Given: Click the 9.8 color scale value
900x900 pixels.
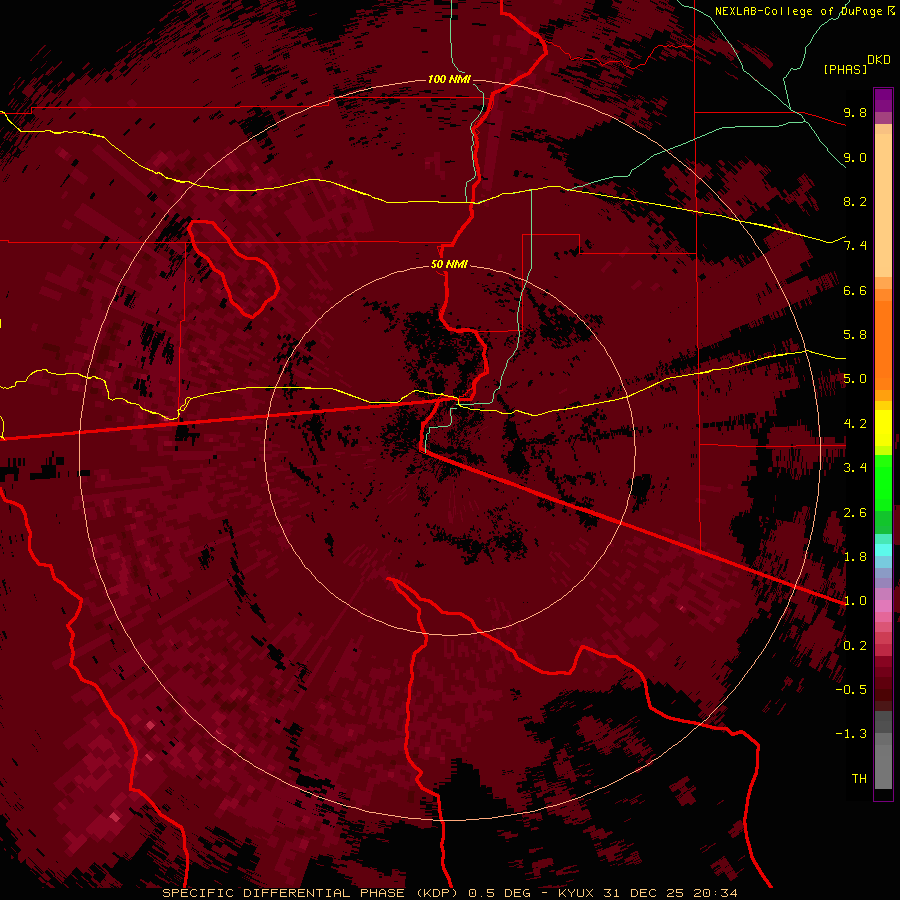Looking at the screenshot, I should coord(855,112).
